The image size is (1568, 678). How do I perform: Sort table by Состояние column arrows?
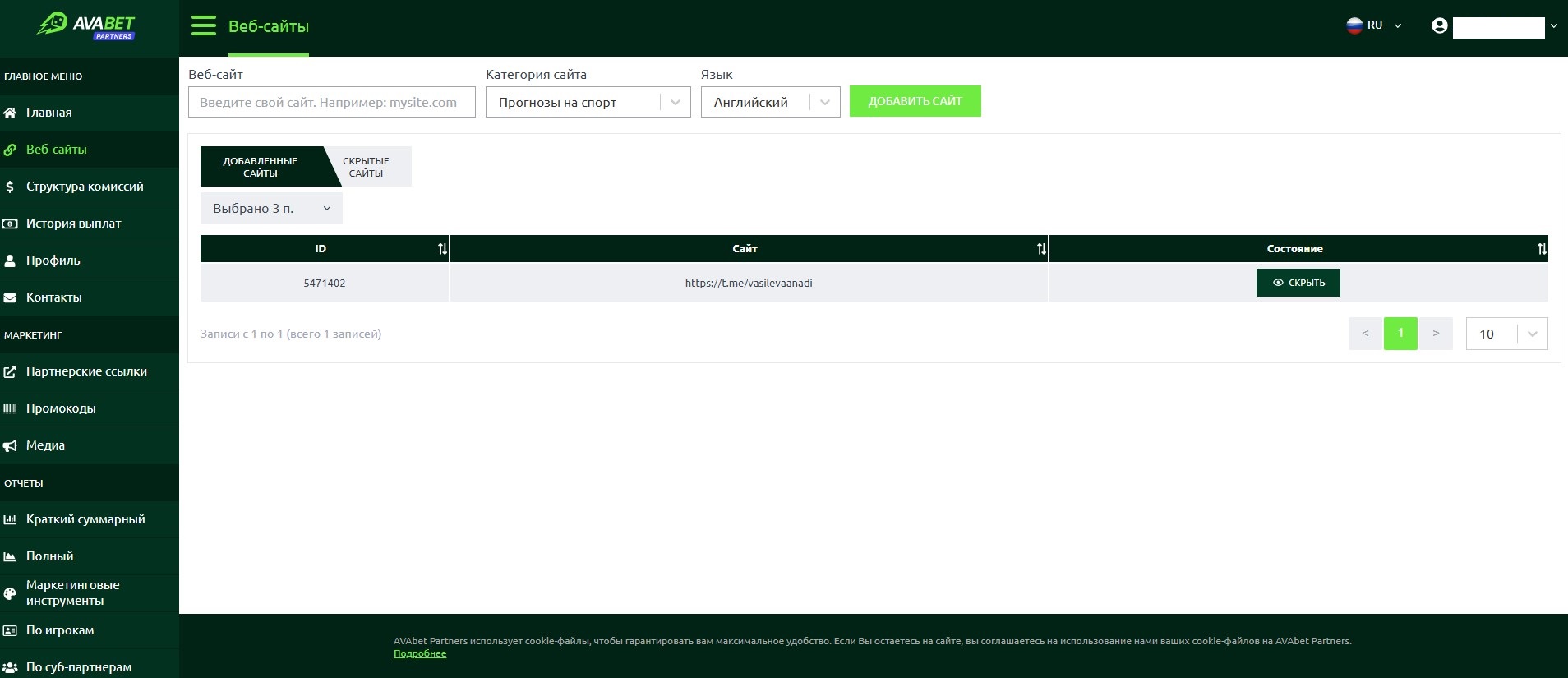tap(1542, 249)
